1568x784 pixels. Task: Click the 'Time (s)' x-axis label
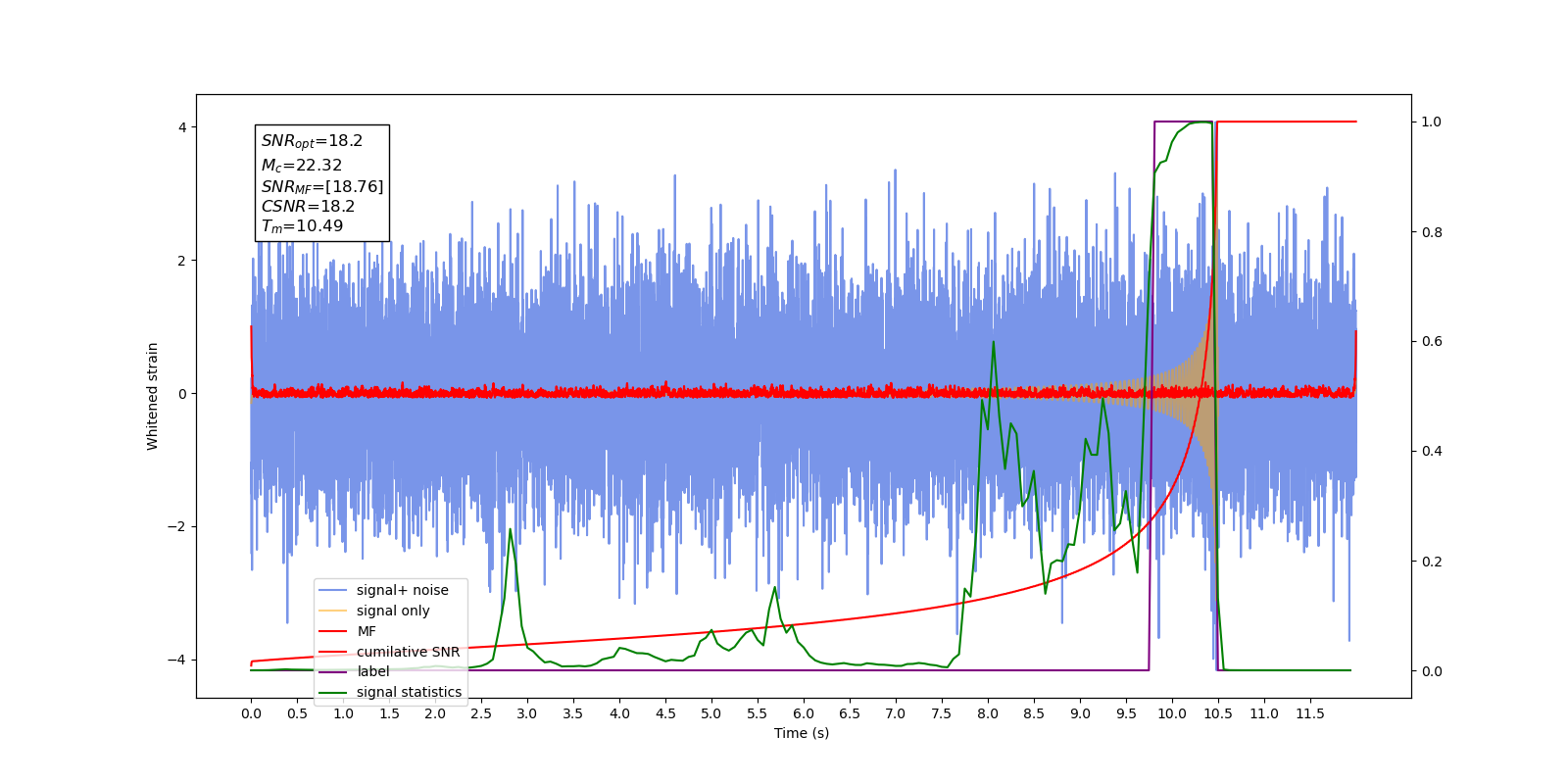point(802,733)
